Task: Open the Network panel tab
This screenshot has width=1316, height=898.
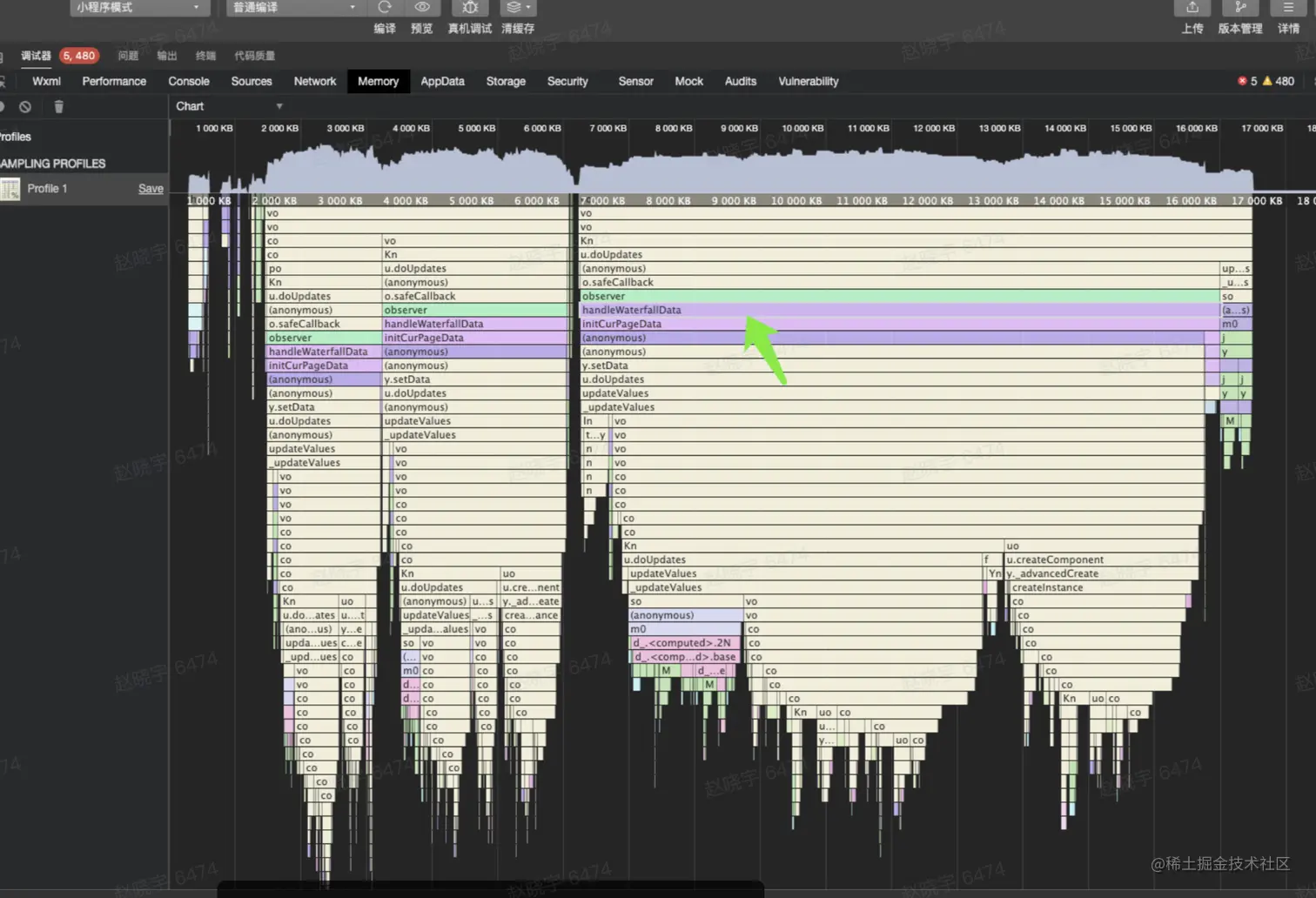Action: point(315,82)
